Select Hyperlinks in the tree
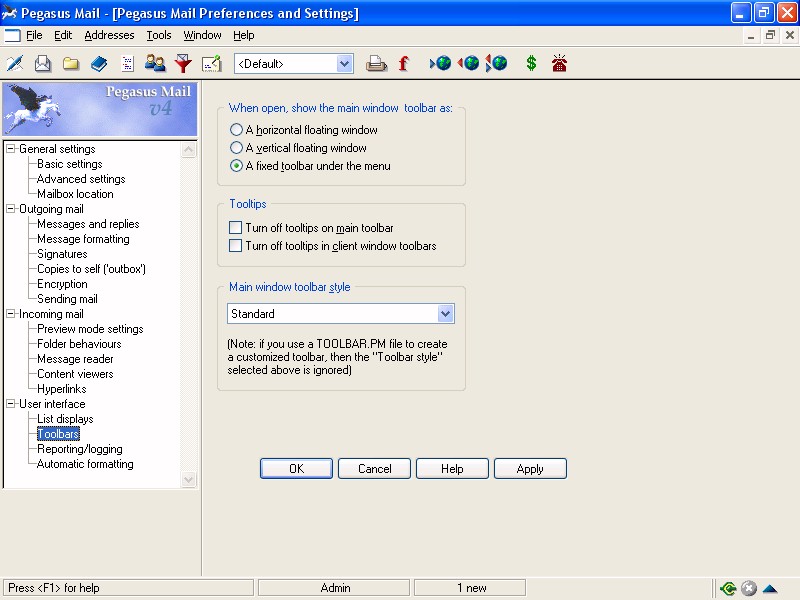This screenshot has height=600, width=800. pyautogui.click(x=62, y=389)
